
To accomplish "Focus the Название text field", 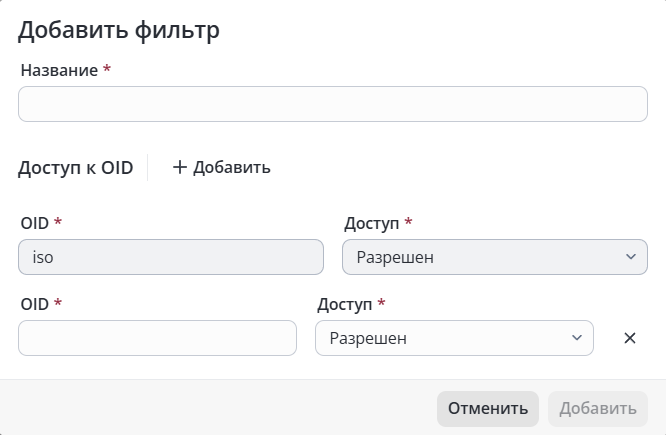I will (x=333, y=104).
